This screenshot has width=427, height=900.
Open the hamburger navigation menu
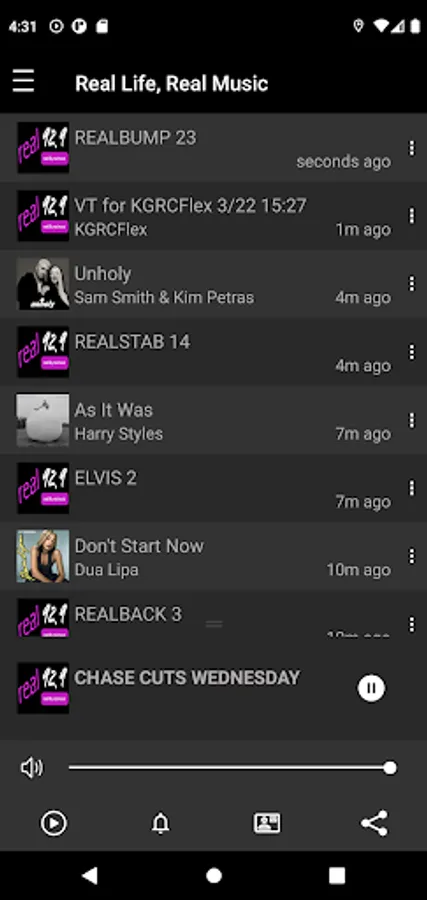point(24,81)
